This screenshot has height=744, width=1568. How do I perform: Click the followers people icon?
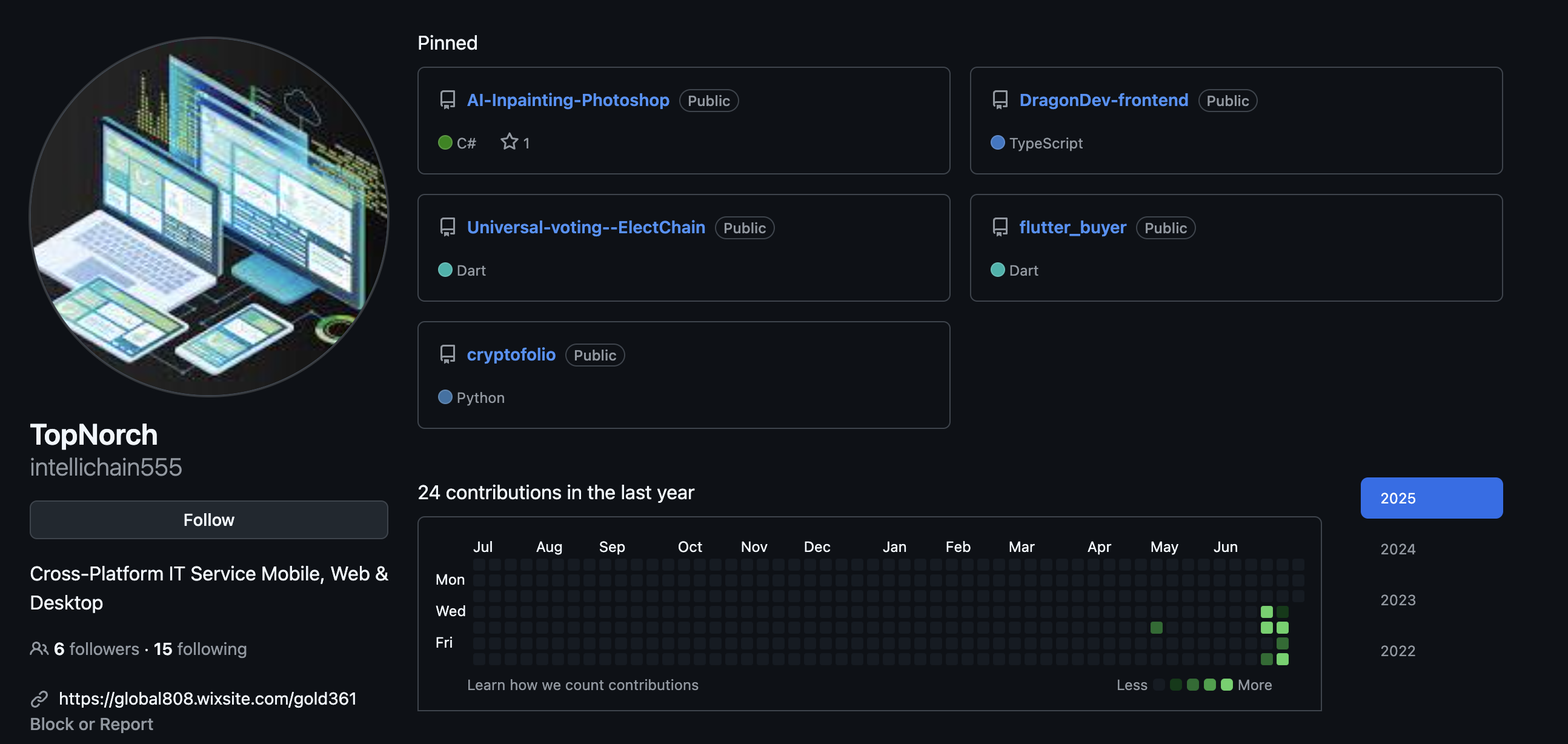(x=39, y=649)
